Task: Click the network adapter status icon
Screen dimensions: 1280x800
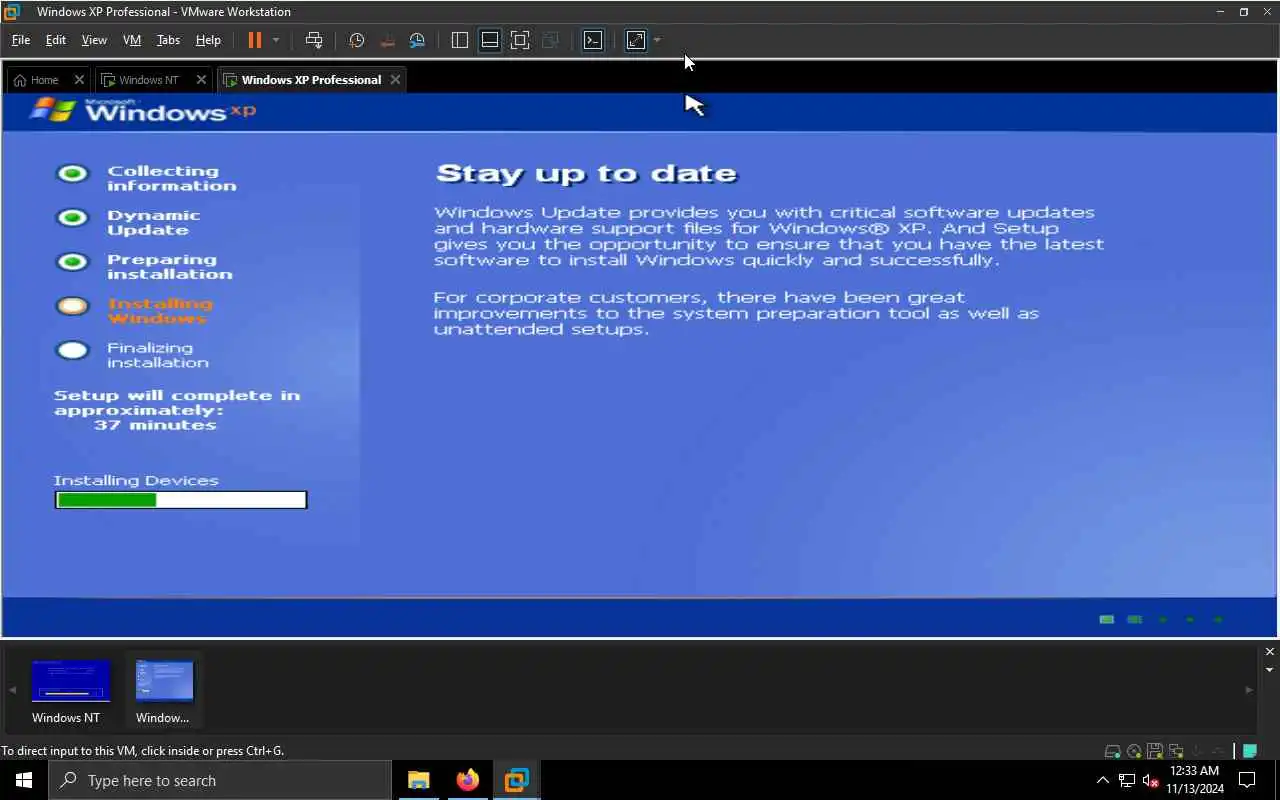Action: pyautogui.click(x=1176, y=751)
